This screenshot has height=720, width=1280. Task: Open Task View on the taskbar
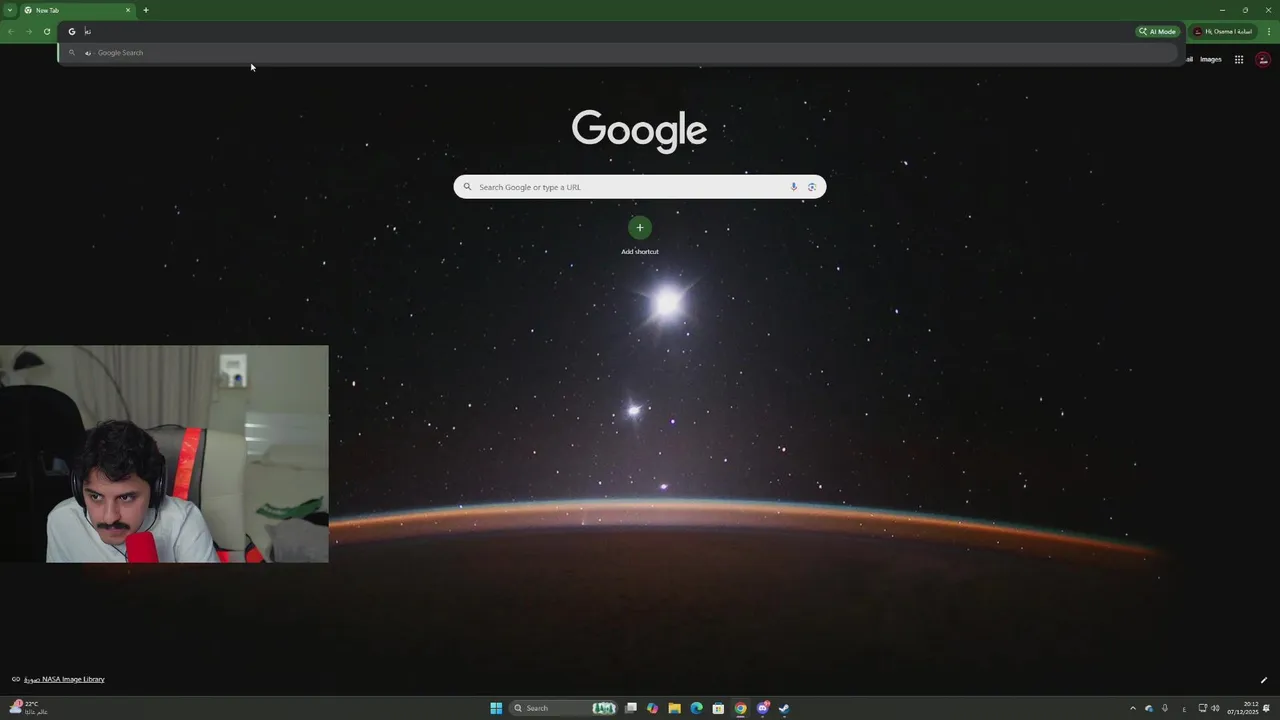tap(631, 708)
